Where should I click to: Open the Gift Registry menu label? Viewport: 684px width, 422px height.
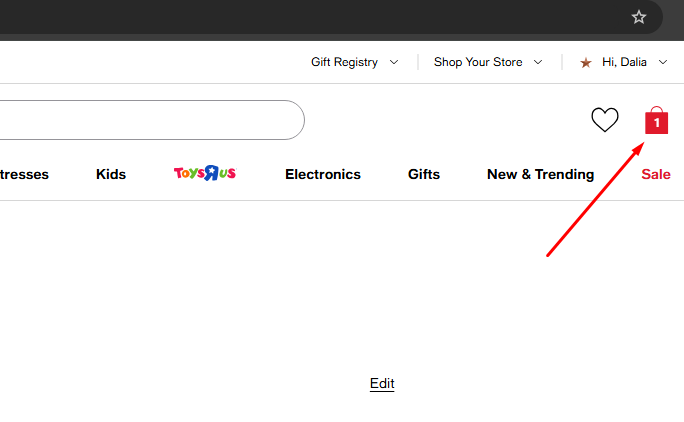click(x=344, y=62)
